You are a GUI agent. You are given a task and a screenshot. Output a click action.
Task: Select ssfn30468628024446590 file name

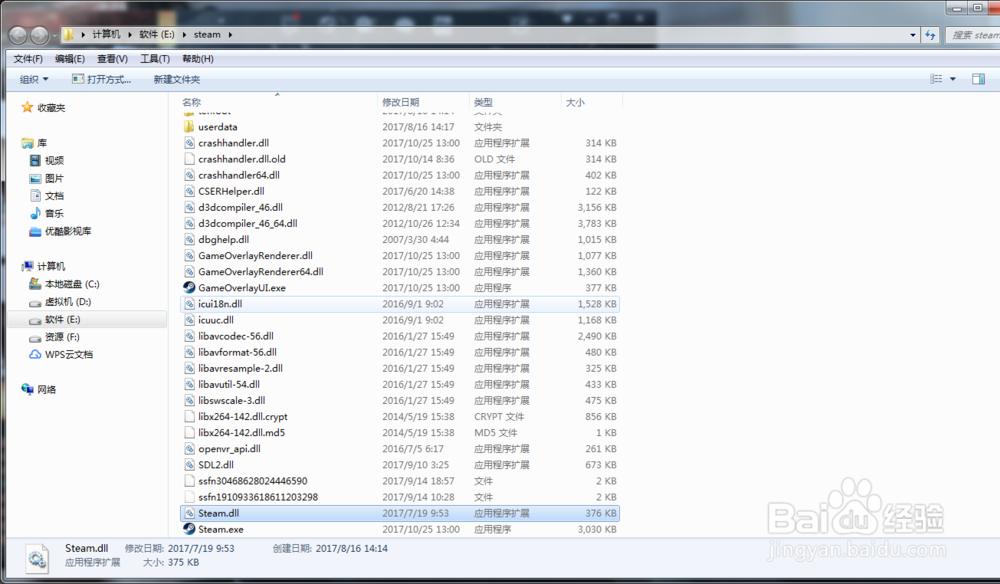253,481
